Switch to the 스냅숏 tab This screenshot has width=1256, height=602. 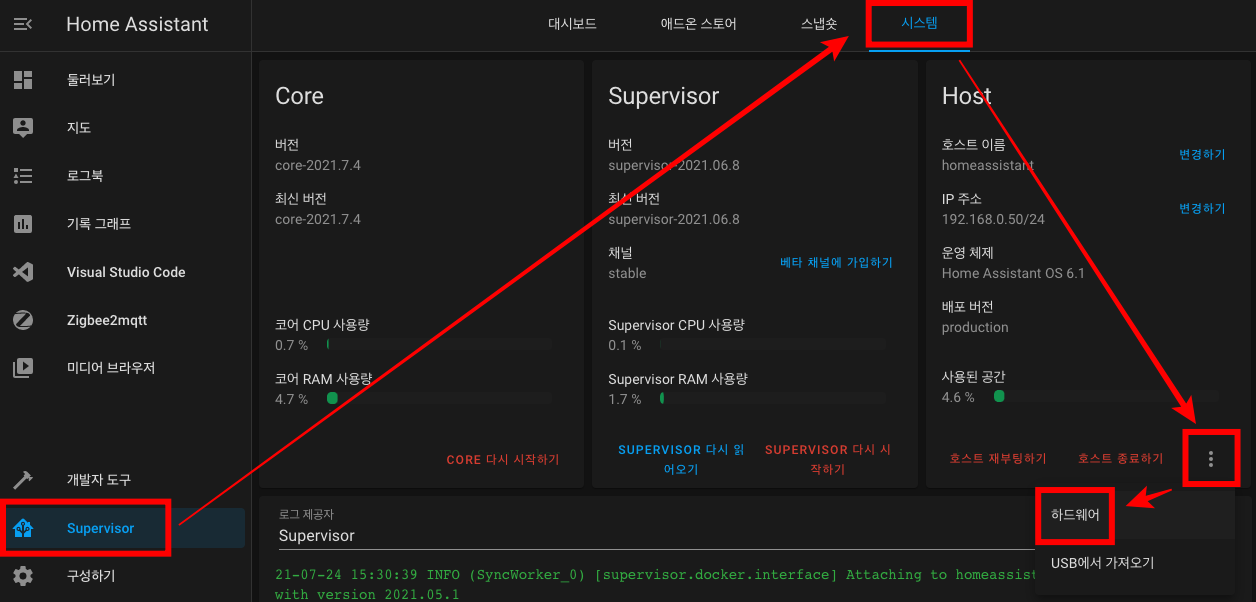(819, 24)
